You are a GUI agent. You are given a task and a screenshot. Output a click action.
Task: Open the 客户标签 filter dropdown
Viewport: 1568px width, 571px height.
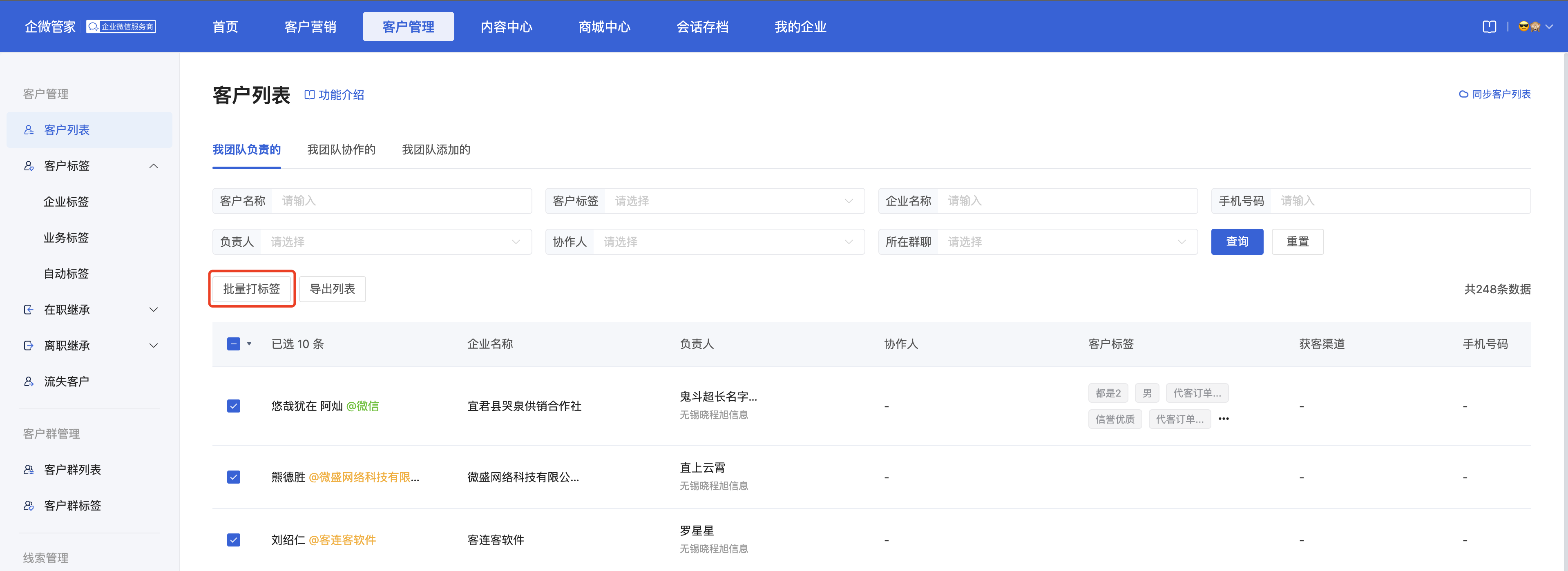pos(705,201)
